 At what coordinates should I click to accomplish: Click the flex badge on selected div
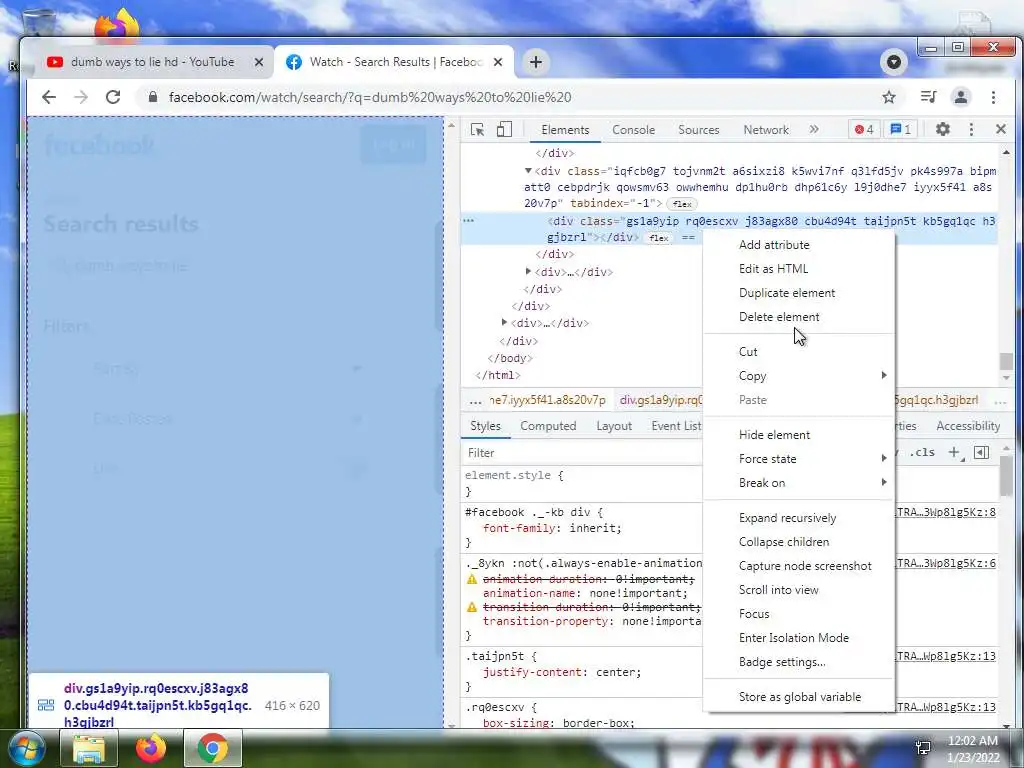[x=658, y=238]
